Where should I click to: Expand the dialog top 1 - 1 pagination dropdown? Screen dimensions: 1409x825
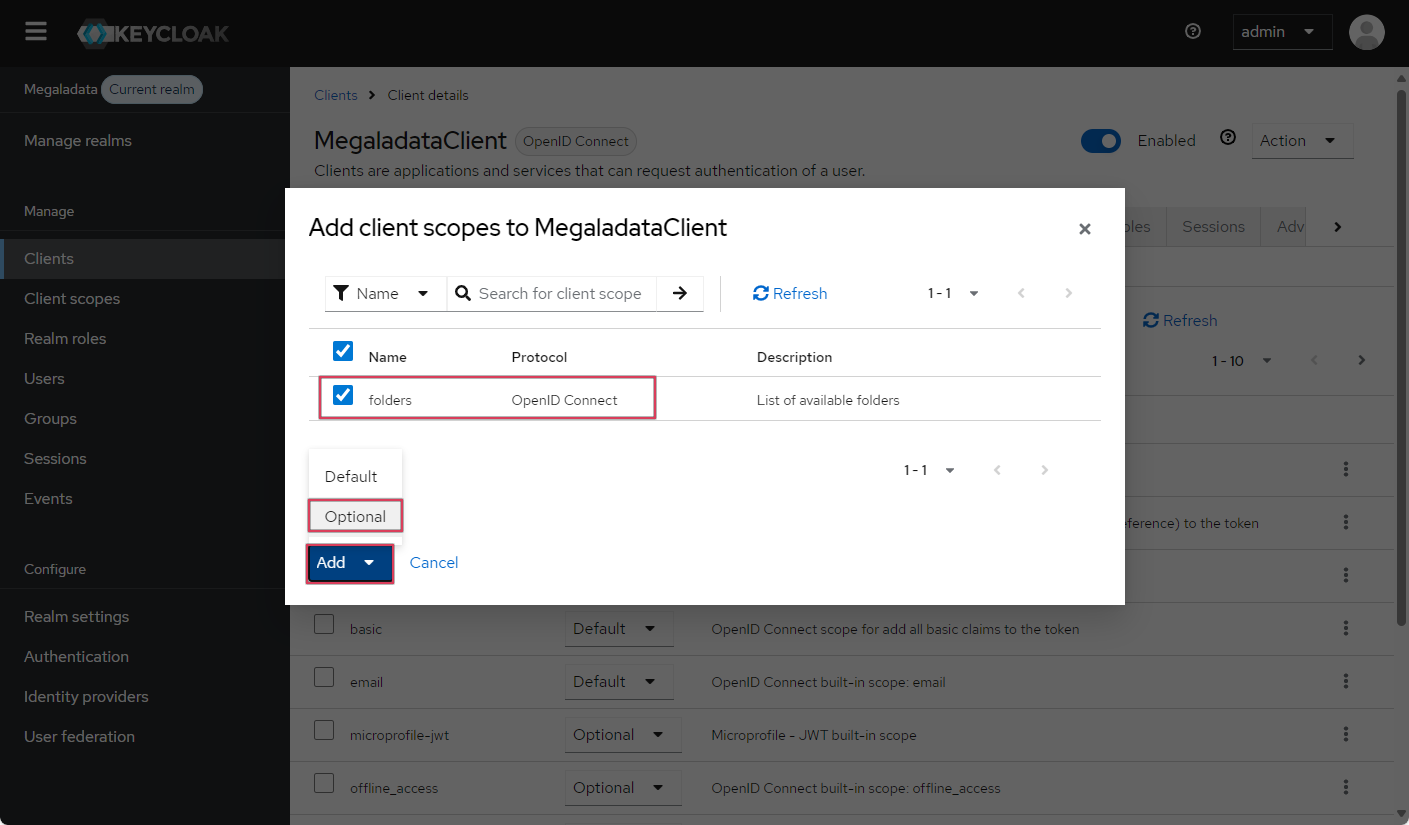pyautogui.click(x=953, y=293)
